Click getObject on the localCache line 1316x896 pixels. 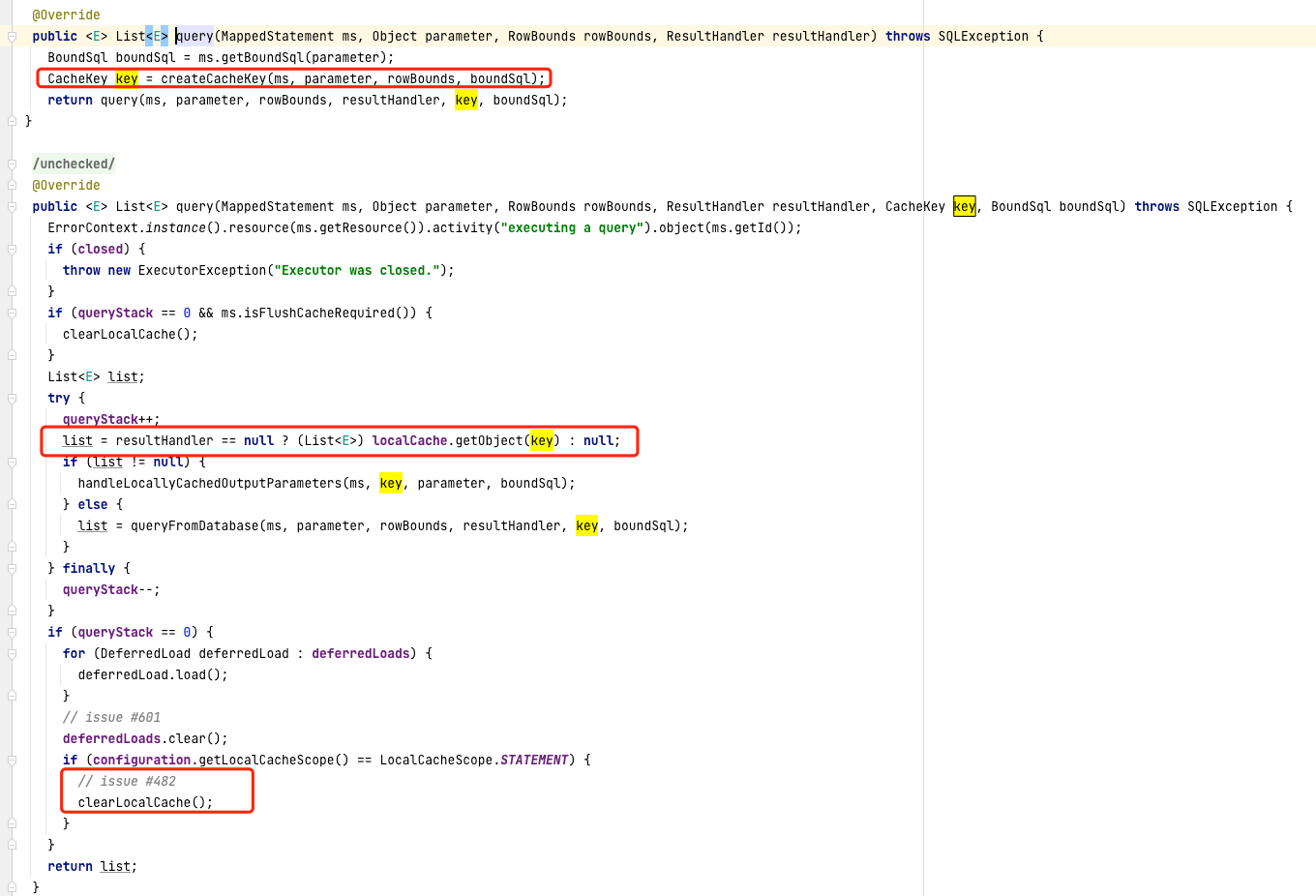(x=490, y=440)
